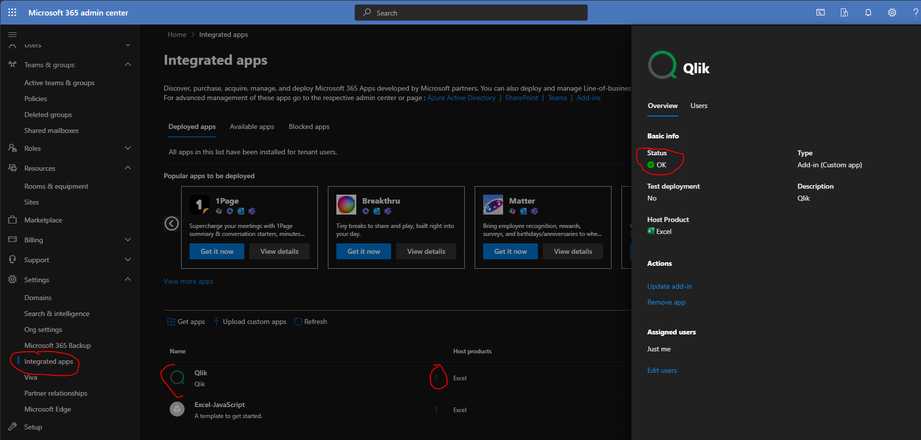Click View details for Breakthru

point(426,251)
